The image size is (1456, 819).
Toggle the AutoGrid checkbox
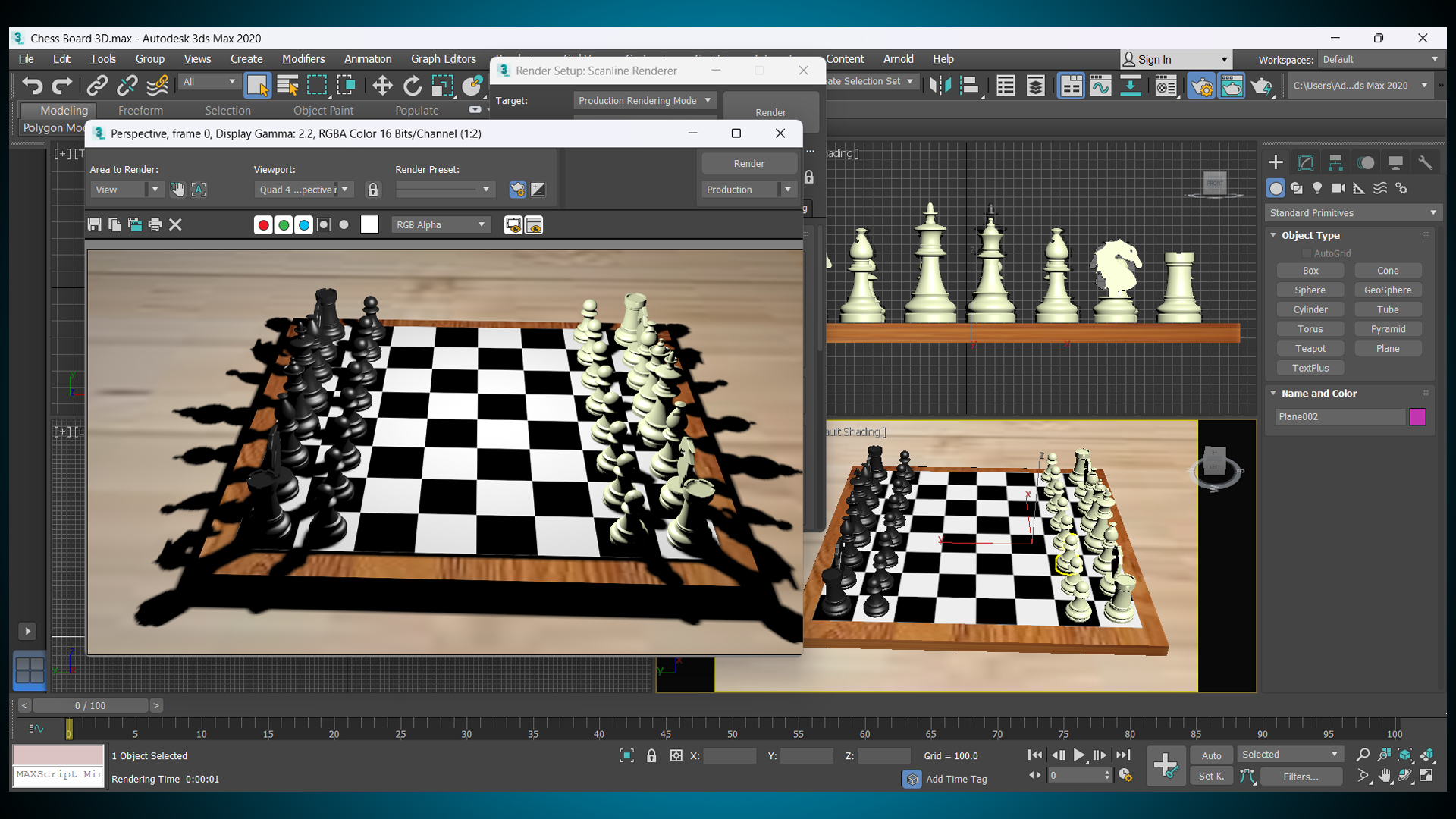tap(1307, 253)
